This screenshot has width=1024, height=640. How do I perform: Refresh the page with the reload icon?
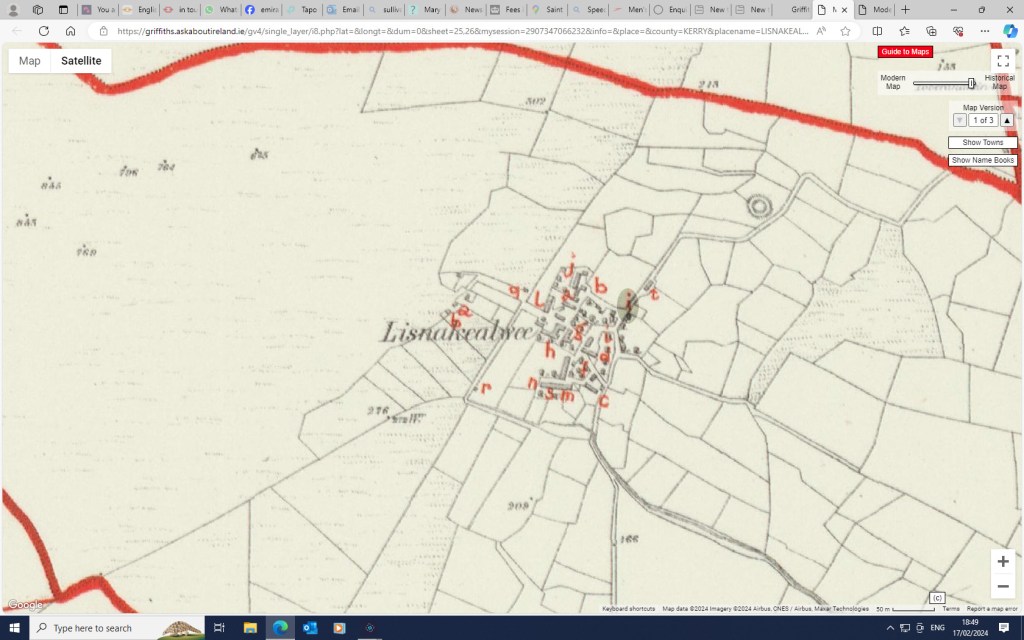pyautogui.click(x=43, y=31)
